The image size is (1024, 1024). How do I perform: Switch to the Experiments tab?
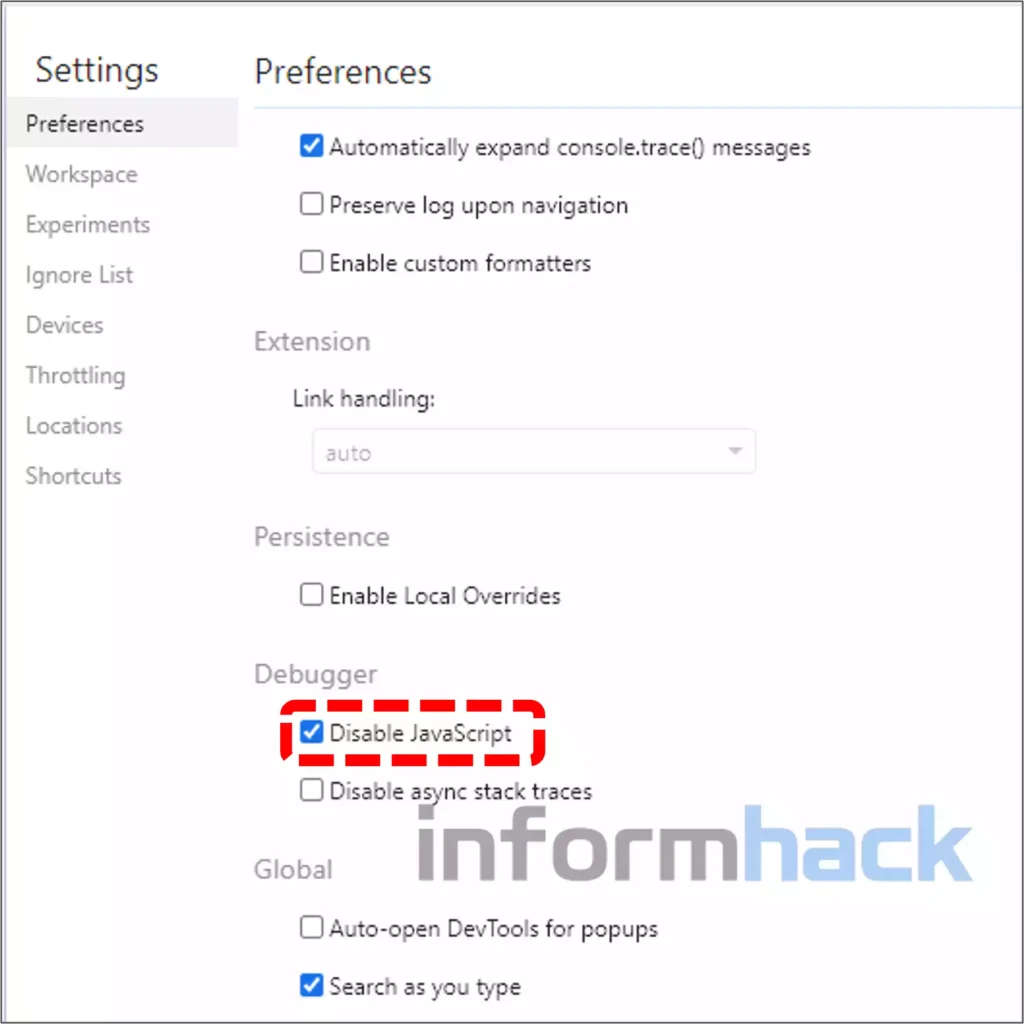pyautogui.click(x=88, y=225)
